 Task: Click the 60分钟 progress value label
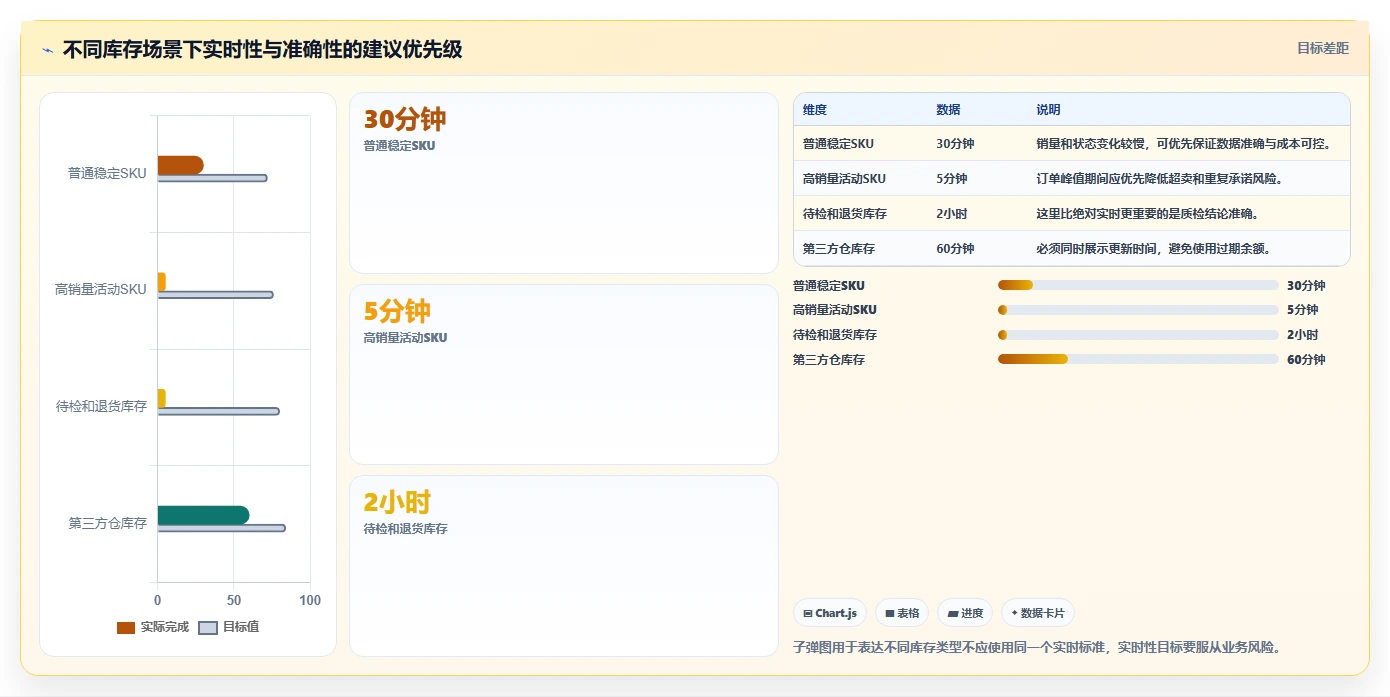[1306, 360]
